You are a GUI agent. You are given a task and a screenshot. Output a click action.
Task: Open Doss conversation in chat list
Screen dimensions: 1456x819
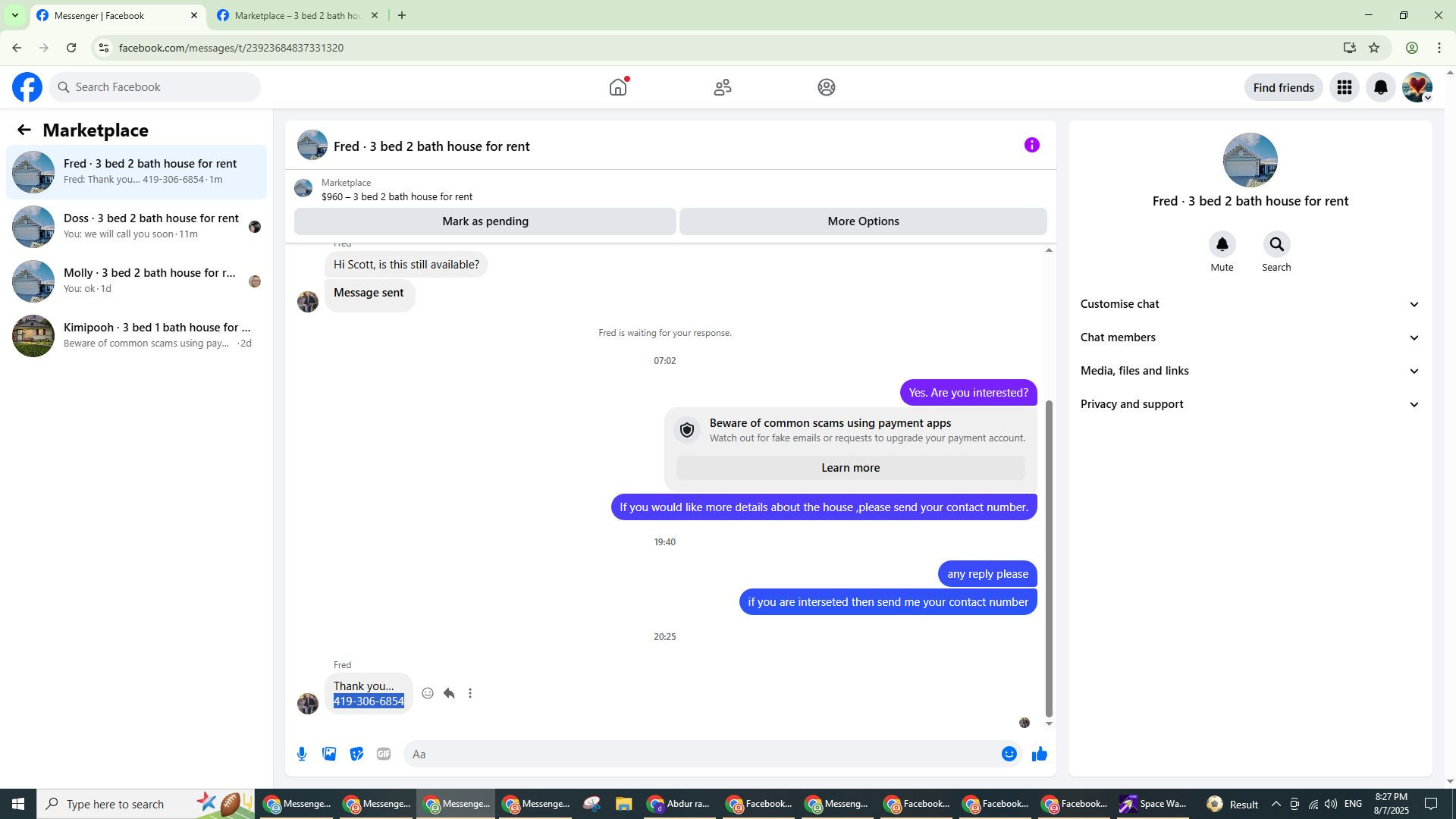[x=136, y=227]
